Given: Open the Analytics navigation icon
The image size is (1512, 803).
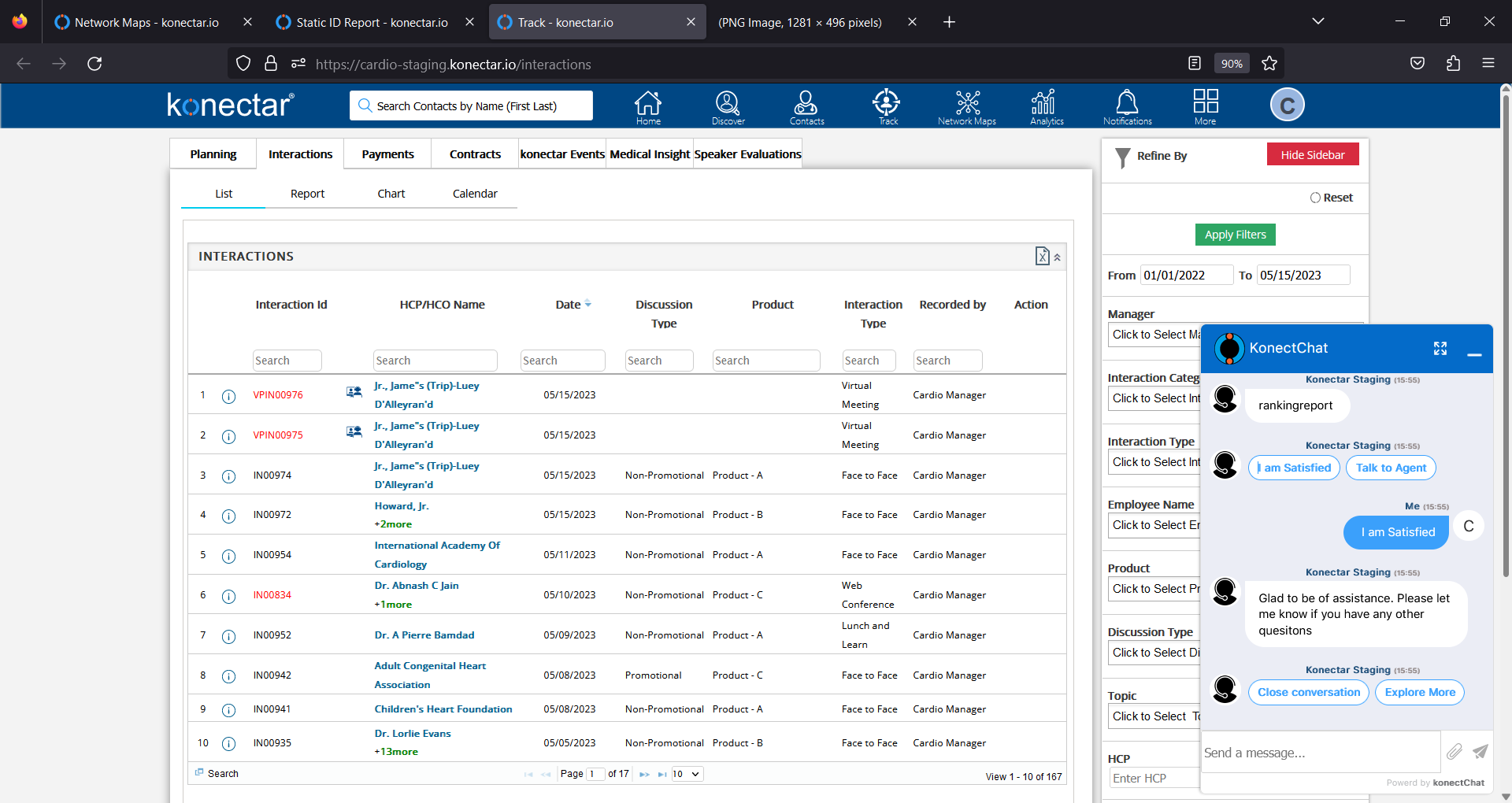Looking at the screenshot, I should 1046,107.
